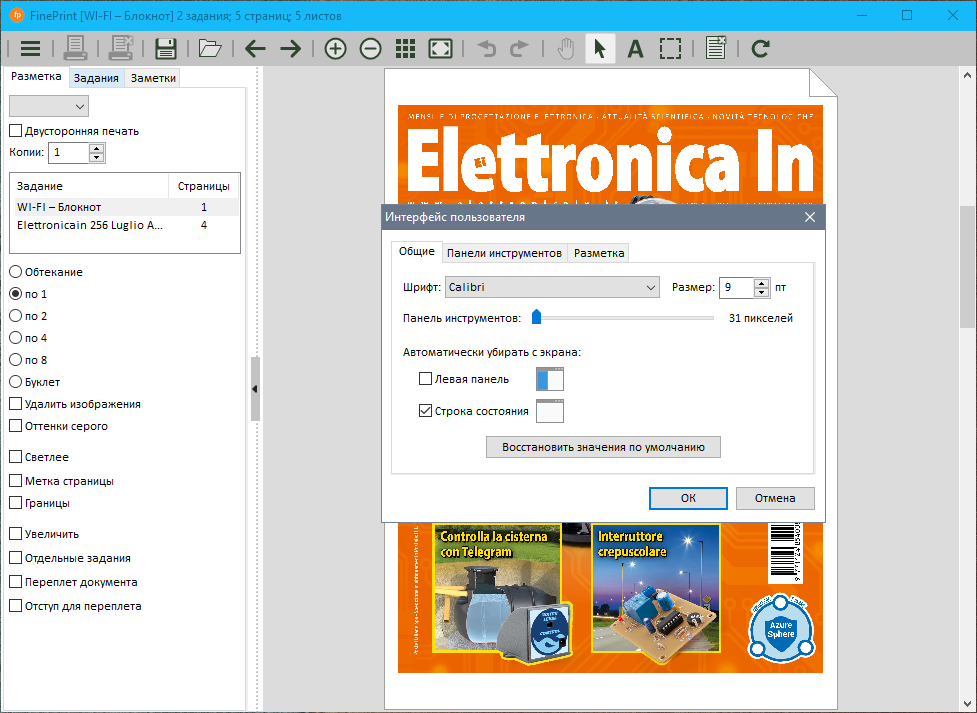Collapse the left panel with arrow handle

click(255, 389)
